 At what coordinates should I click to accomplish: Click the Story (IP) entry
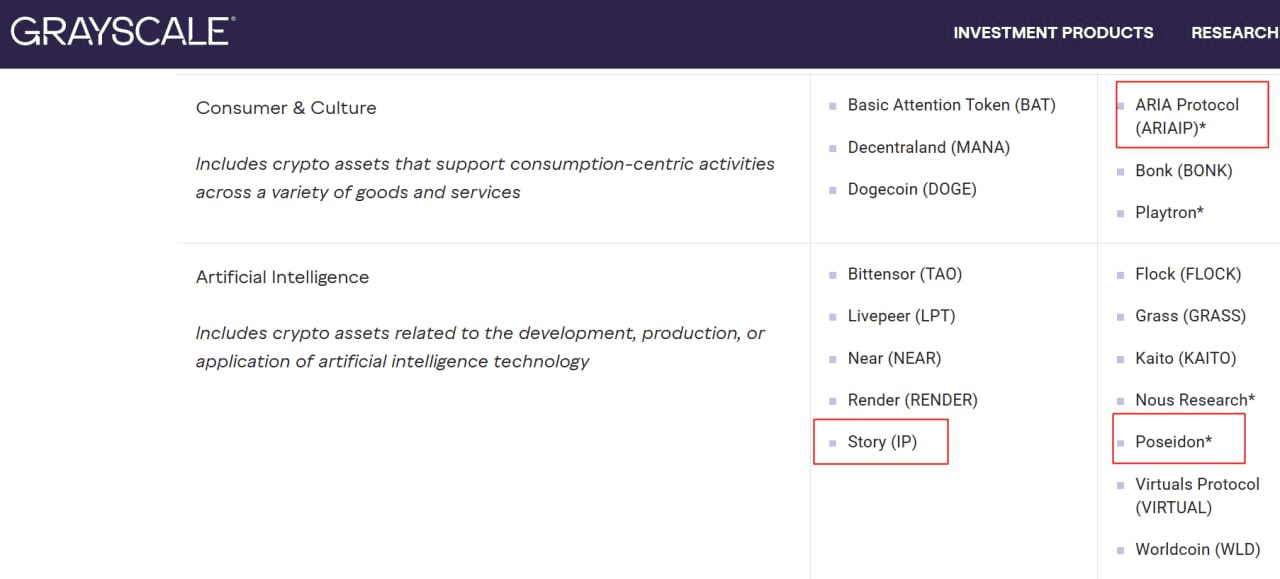coord(882,442)
